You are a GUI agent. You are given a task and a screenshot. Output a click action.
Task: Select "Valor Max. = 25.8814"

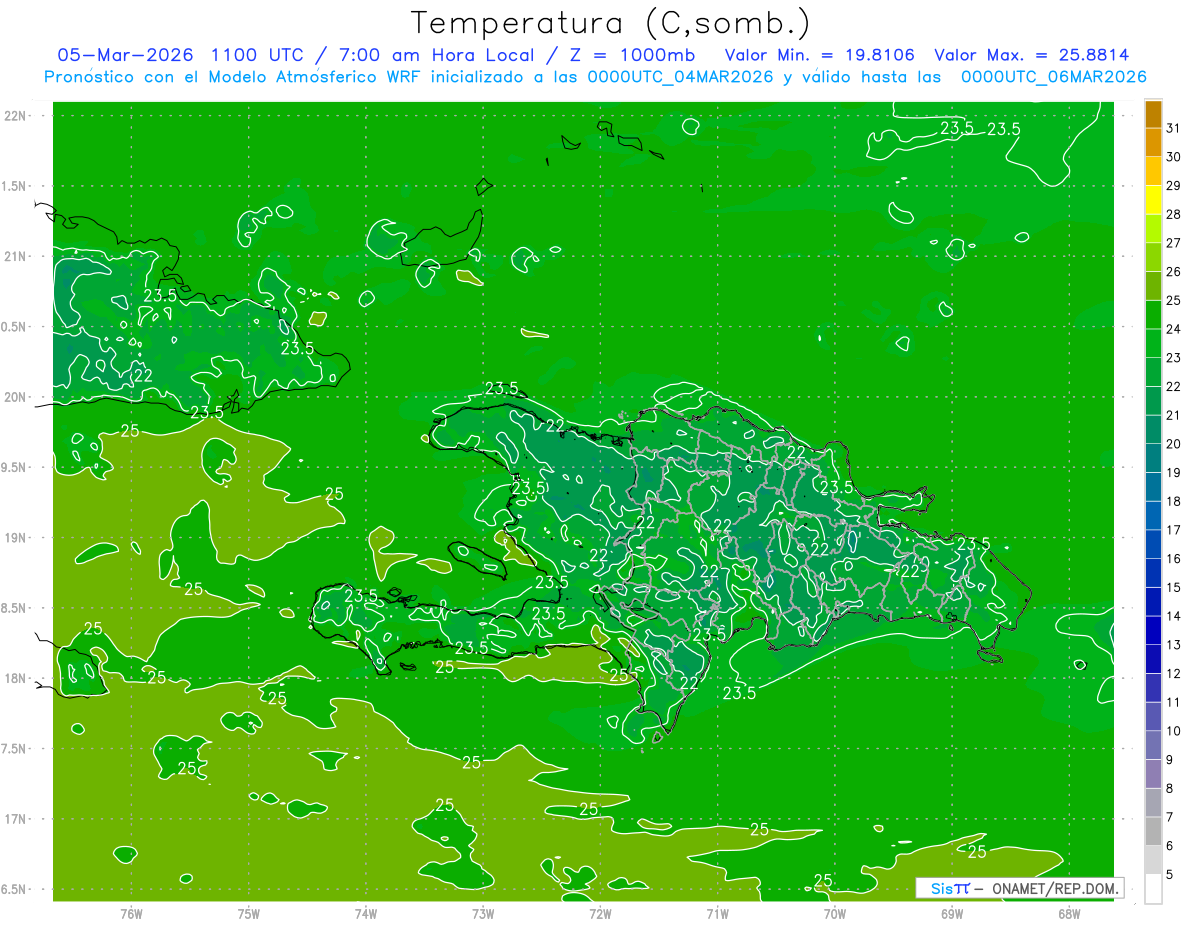pyautogui.click(x=1032, y=55)
